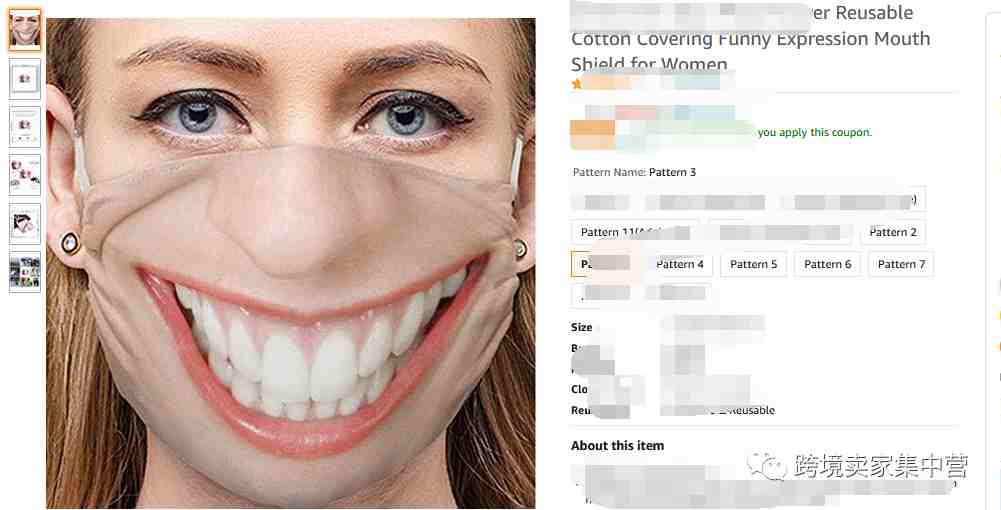Click the 'Pattern Name: Pattern 3' label
This screenshot has width=1001, height=510.
click(634, 172)
